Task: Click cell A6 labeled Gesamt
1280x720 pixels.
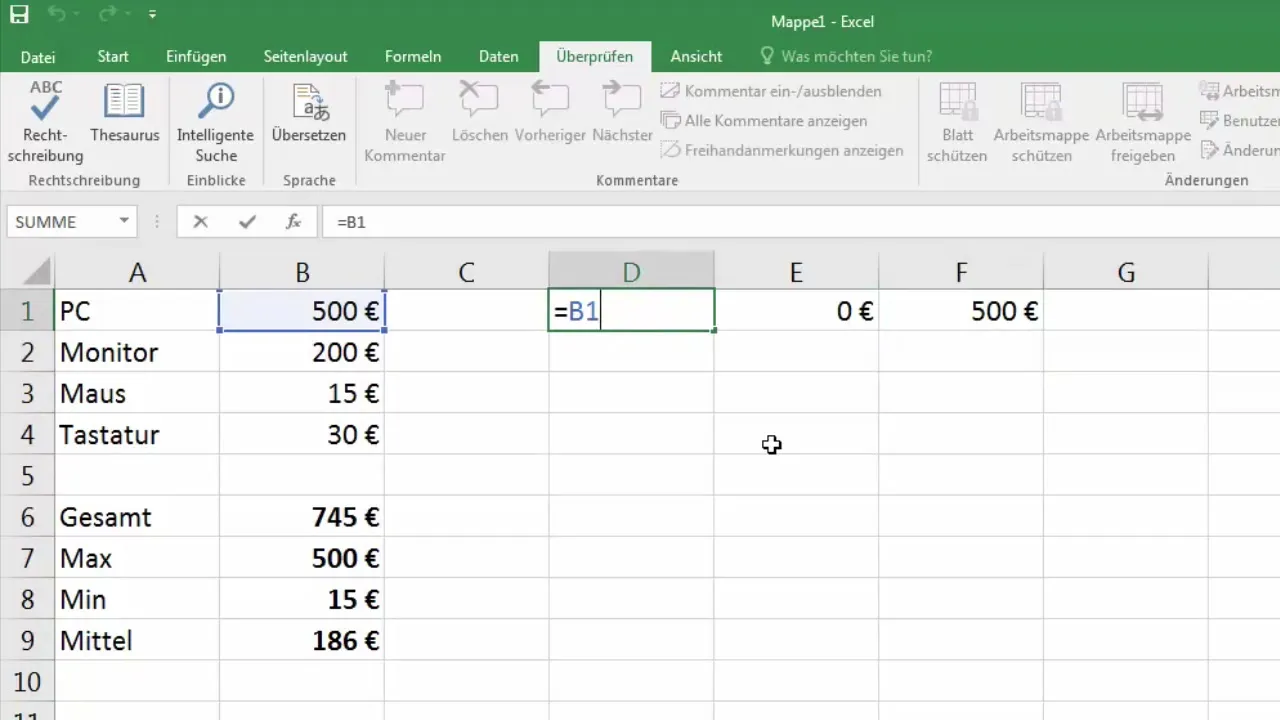Action: (x=137, y=517)
